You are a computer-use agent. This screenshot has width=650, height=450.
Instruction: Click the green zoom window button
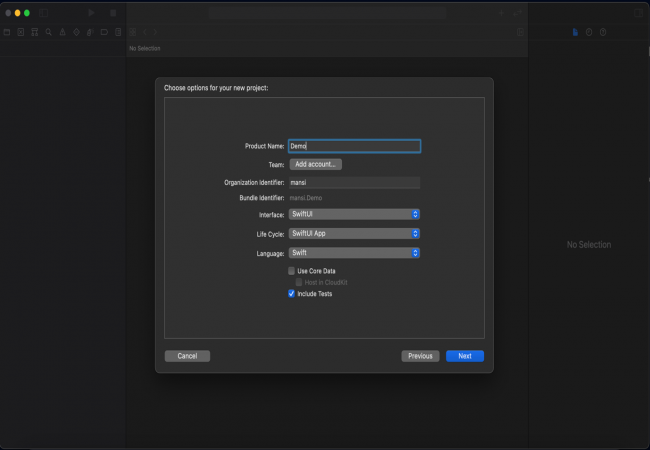tap(27, 13)
